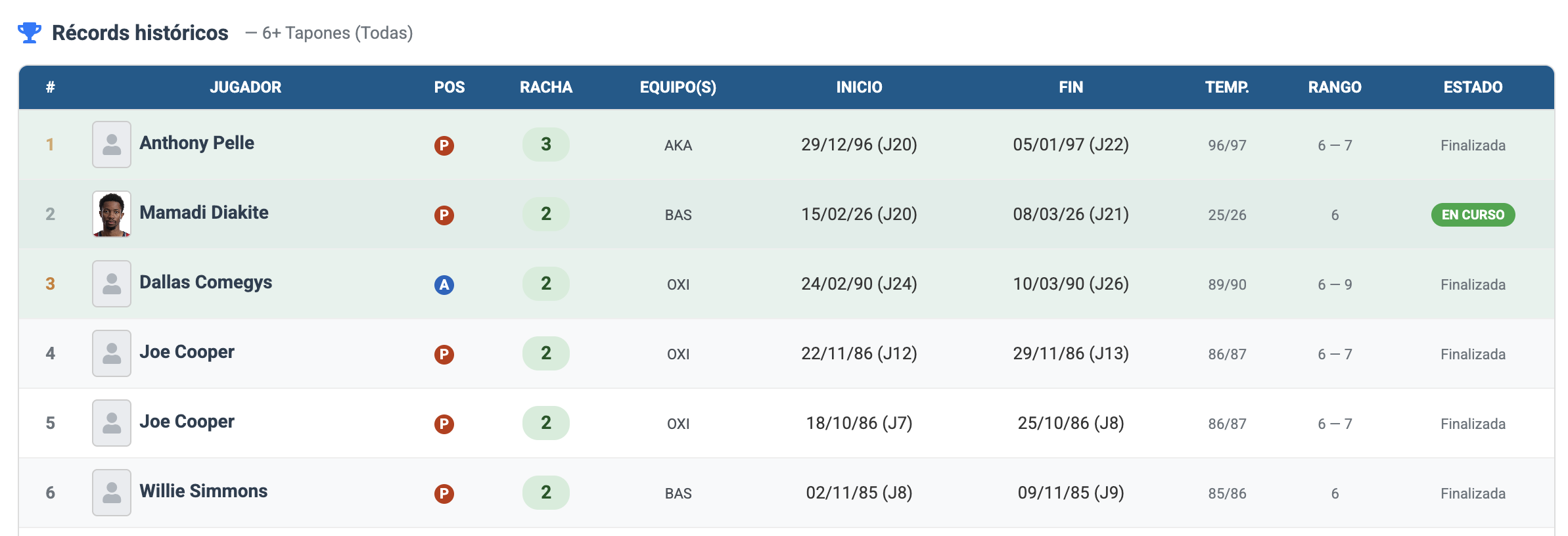Click the trophy icon beside Récords históricos
Viewport: 1568px width, 536px height.
click(x=30, y=32)
